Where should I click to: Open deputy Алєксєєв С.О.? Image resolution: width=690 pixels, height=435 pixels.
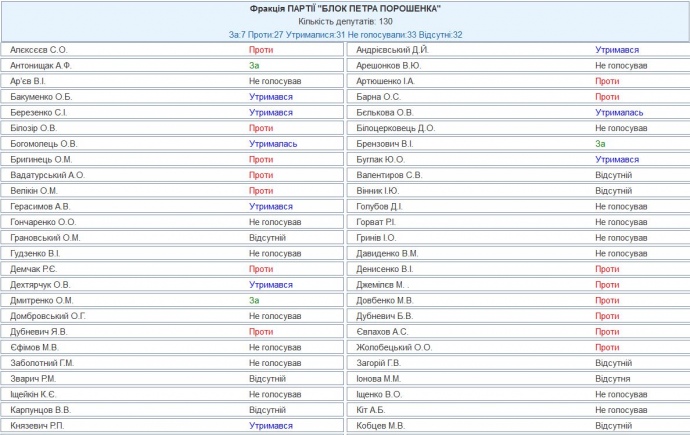pyautogui.click(x=39, y=49)
